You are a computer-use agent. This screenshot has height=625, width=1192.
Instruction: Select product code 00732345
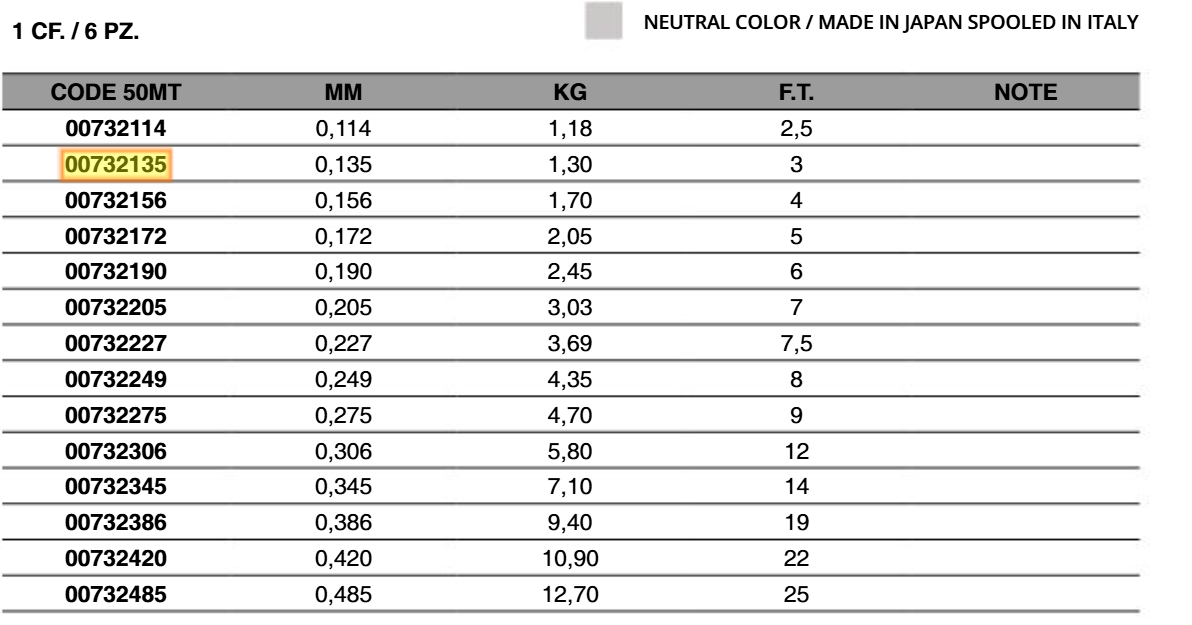coord(116,486)
